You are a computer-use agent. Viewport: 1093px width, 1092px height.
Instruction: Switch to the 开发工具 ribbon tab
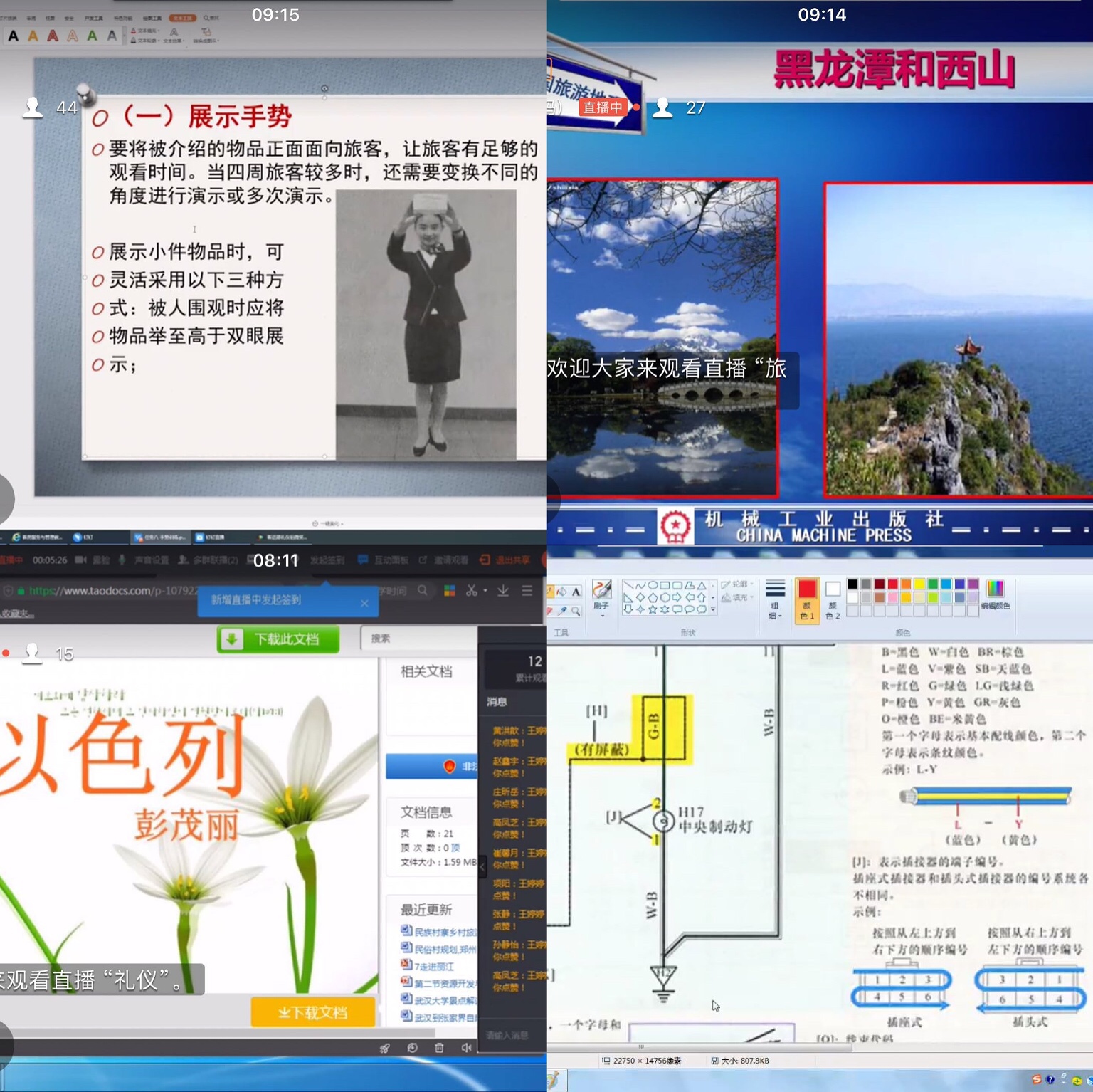93,18
